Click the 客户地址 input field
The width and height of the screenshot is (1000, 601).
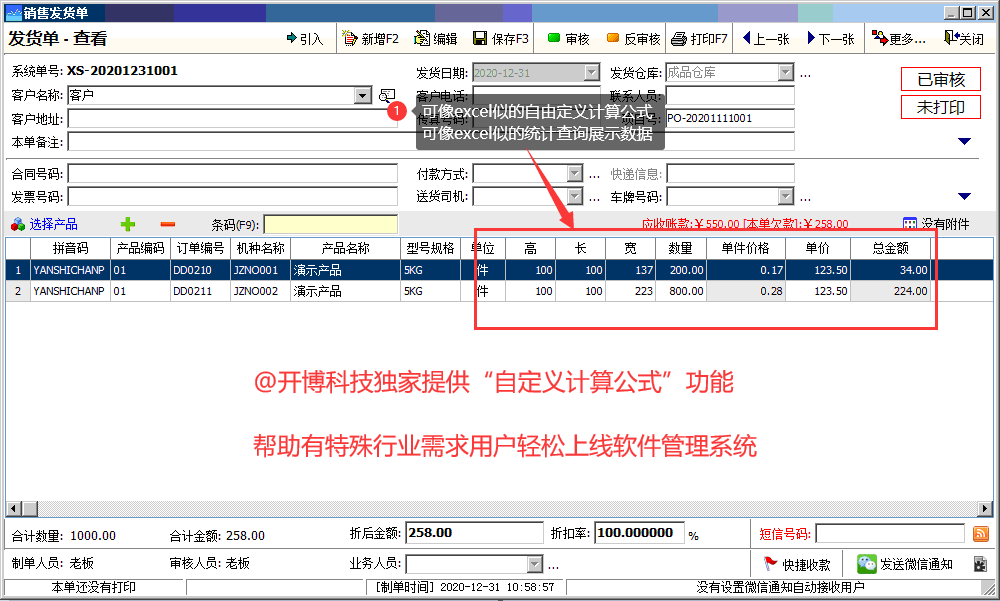pyautogui.click(x=233, y=119)
